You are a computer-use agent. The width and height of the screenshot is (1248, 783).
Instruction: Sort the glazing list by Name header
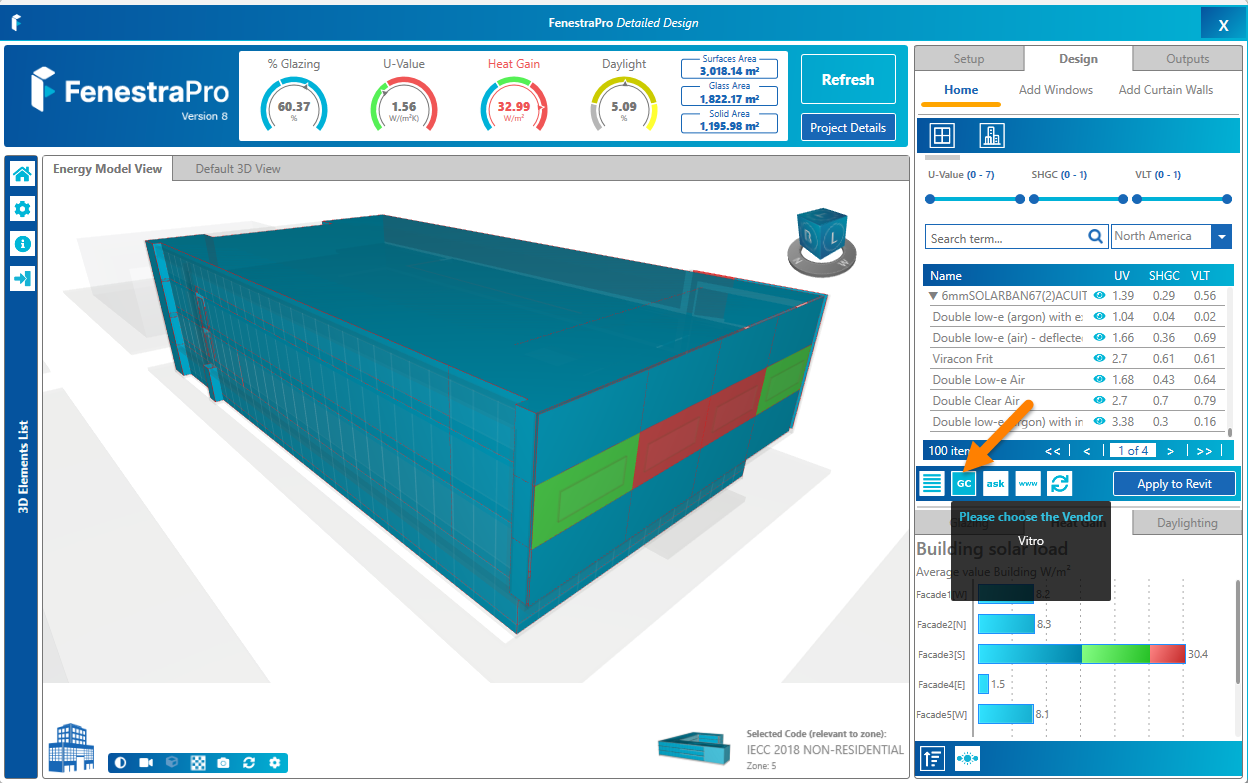[946, 276]
